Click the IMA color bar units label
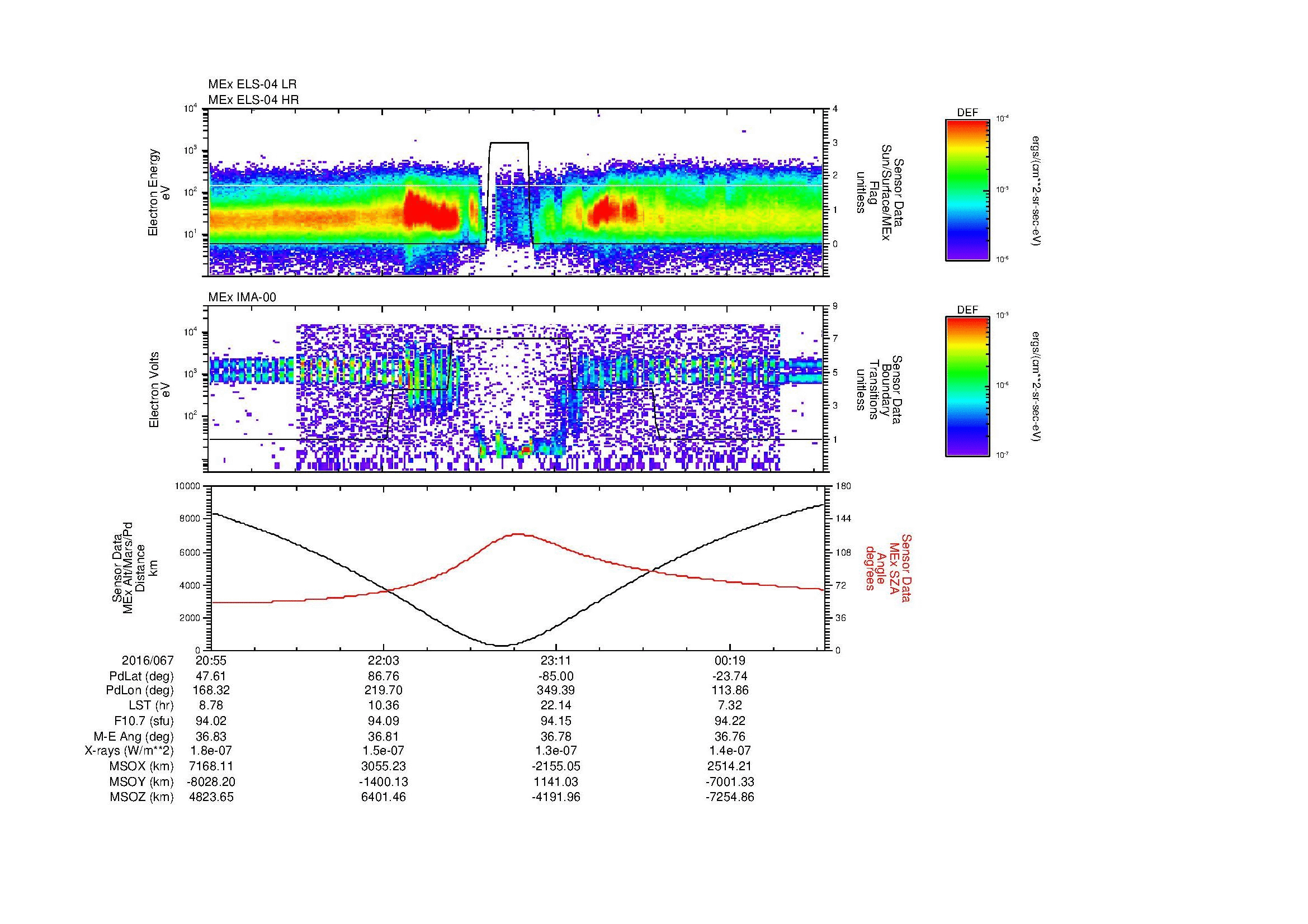Viewport: 1308px width, 924px height. [1036, 387]
